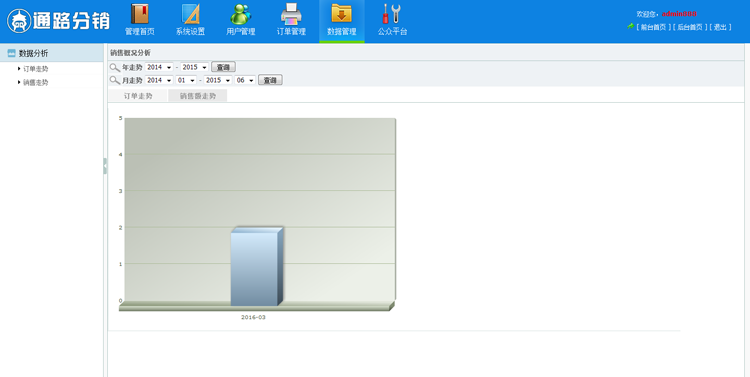Switch to the 订单走势 tab
The height and width of the screenshot is (377, 750).
(138, 96)
